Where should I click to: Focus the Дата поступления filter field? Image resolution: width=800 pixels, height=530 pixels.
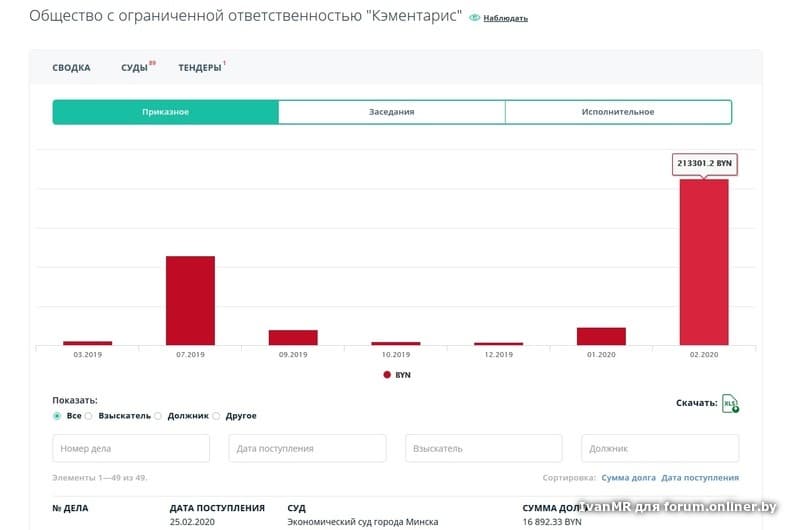click(307, 448)
